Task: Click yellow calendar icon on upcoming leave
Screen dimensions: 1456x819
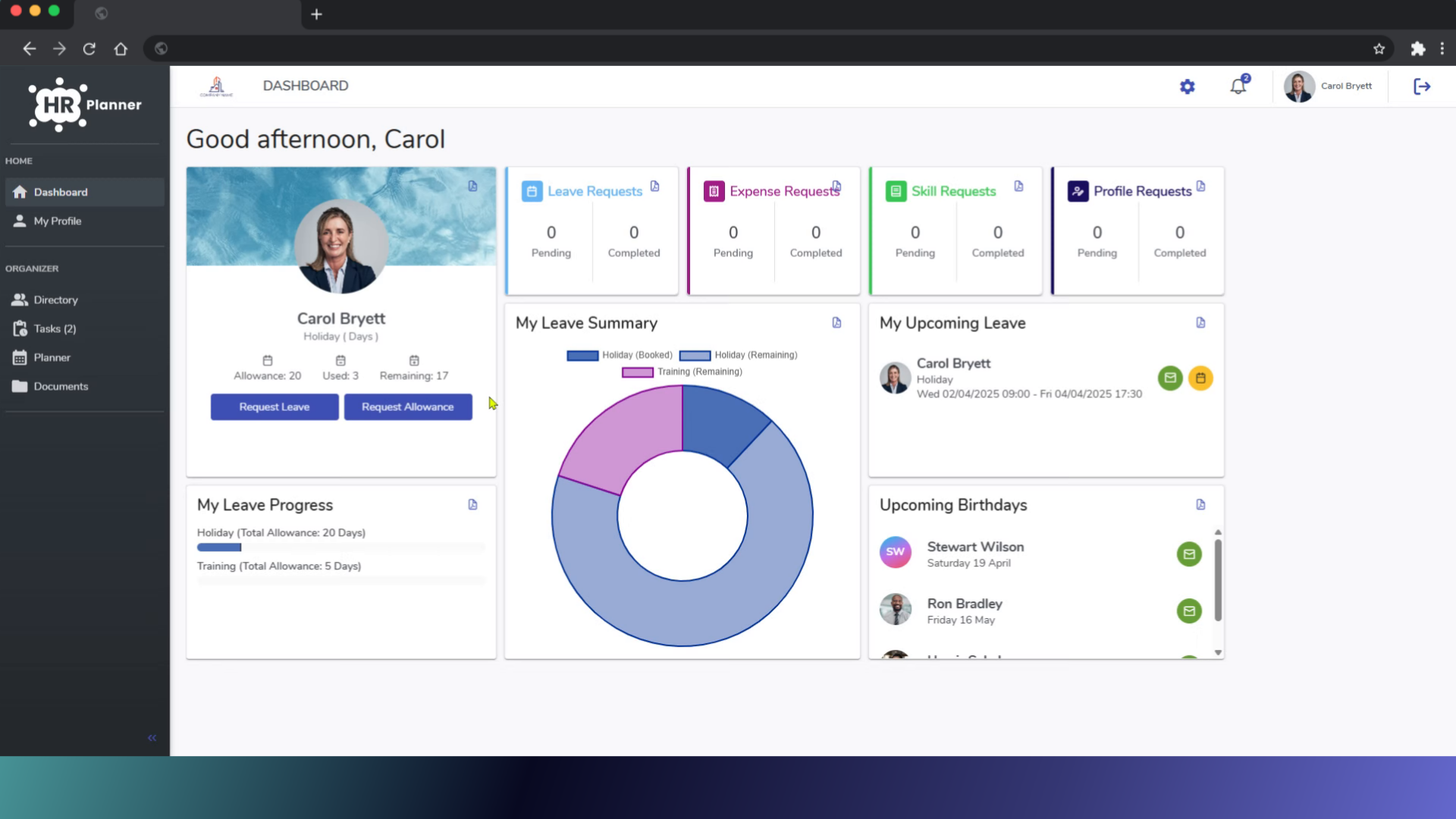Action: click(x=1200, y=378)
